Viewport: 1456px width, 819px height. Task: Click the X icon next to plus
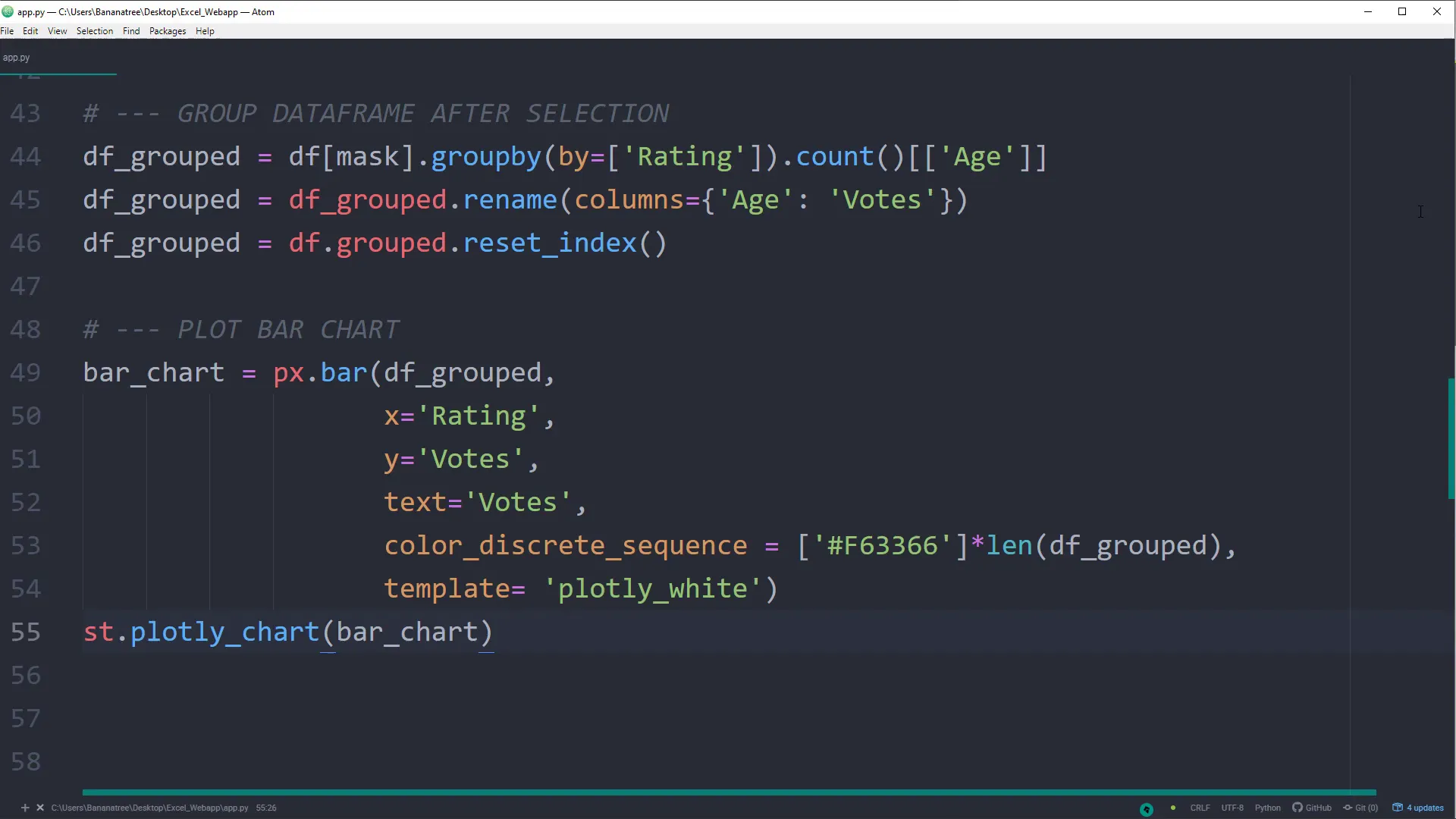point(40,808)
